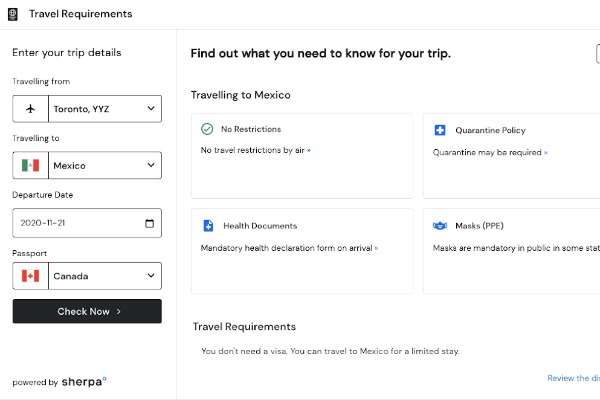
Task: Click the Mexico flag icon
Action: [x=29, y=165]
